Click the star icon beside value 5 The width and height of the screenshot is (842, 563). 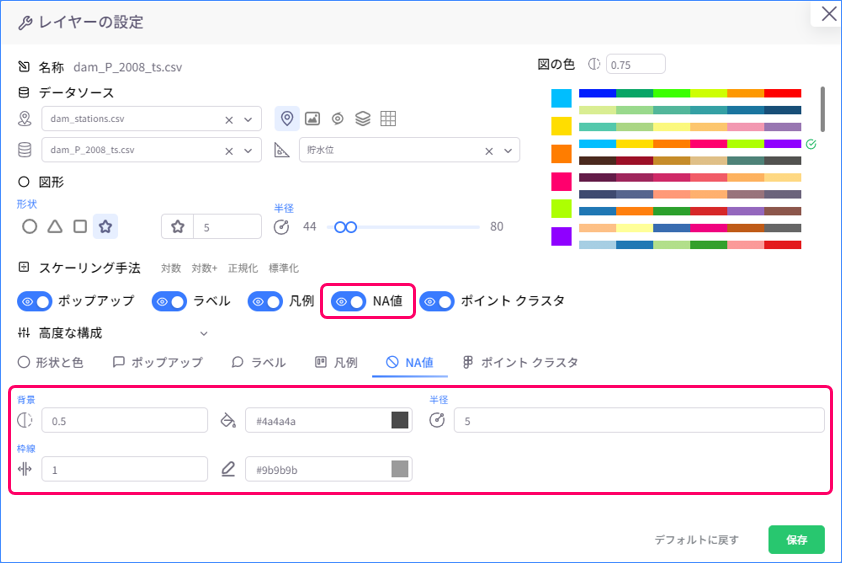pos(178,227)
